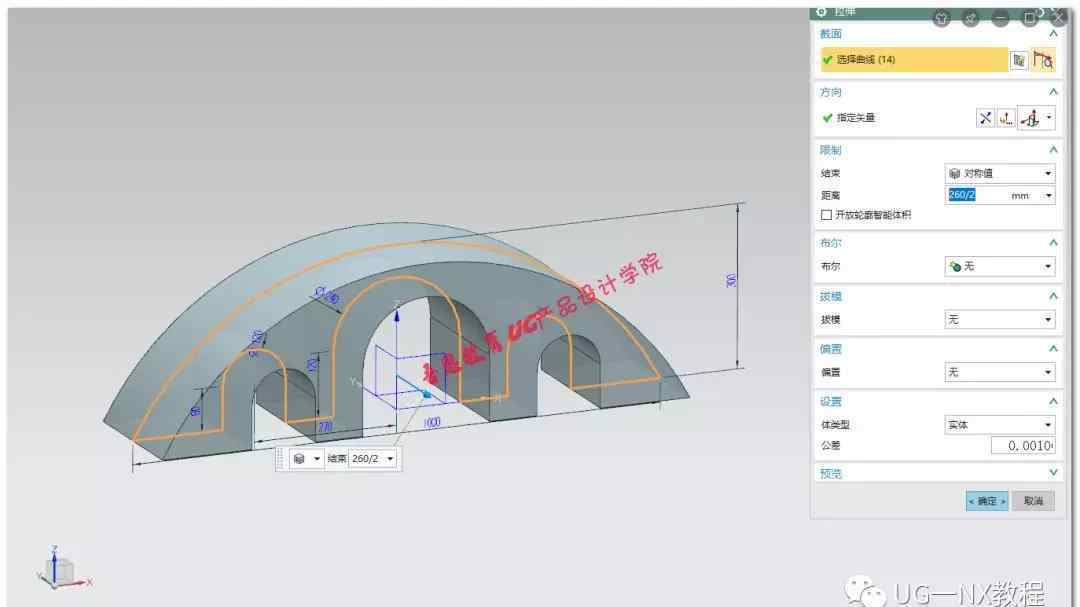
Task: Collapse the 限制 section
Action: coord(1052,150)
